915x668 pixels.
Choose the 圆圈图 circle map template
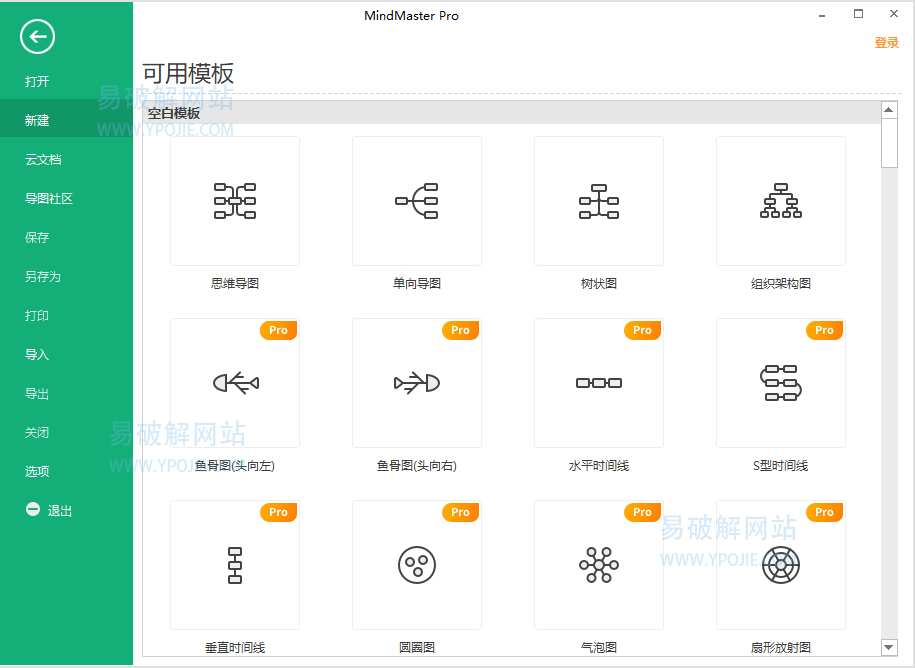click(417, 565)
